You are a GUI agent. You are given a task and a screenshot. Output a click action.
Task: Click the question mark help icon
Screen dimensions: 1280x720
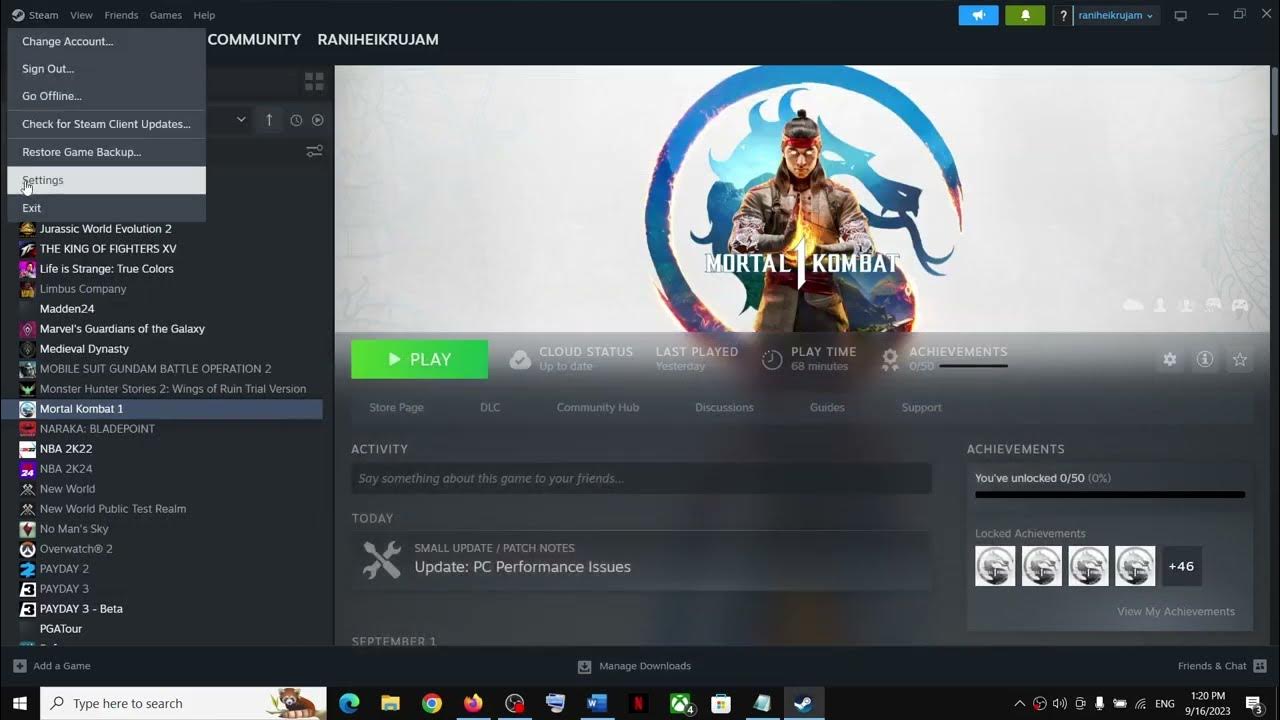[x=1063, y=15]
